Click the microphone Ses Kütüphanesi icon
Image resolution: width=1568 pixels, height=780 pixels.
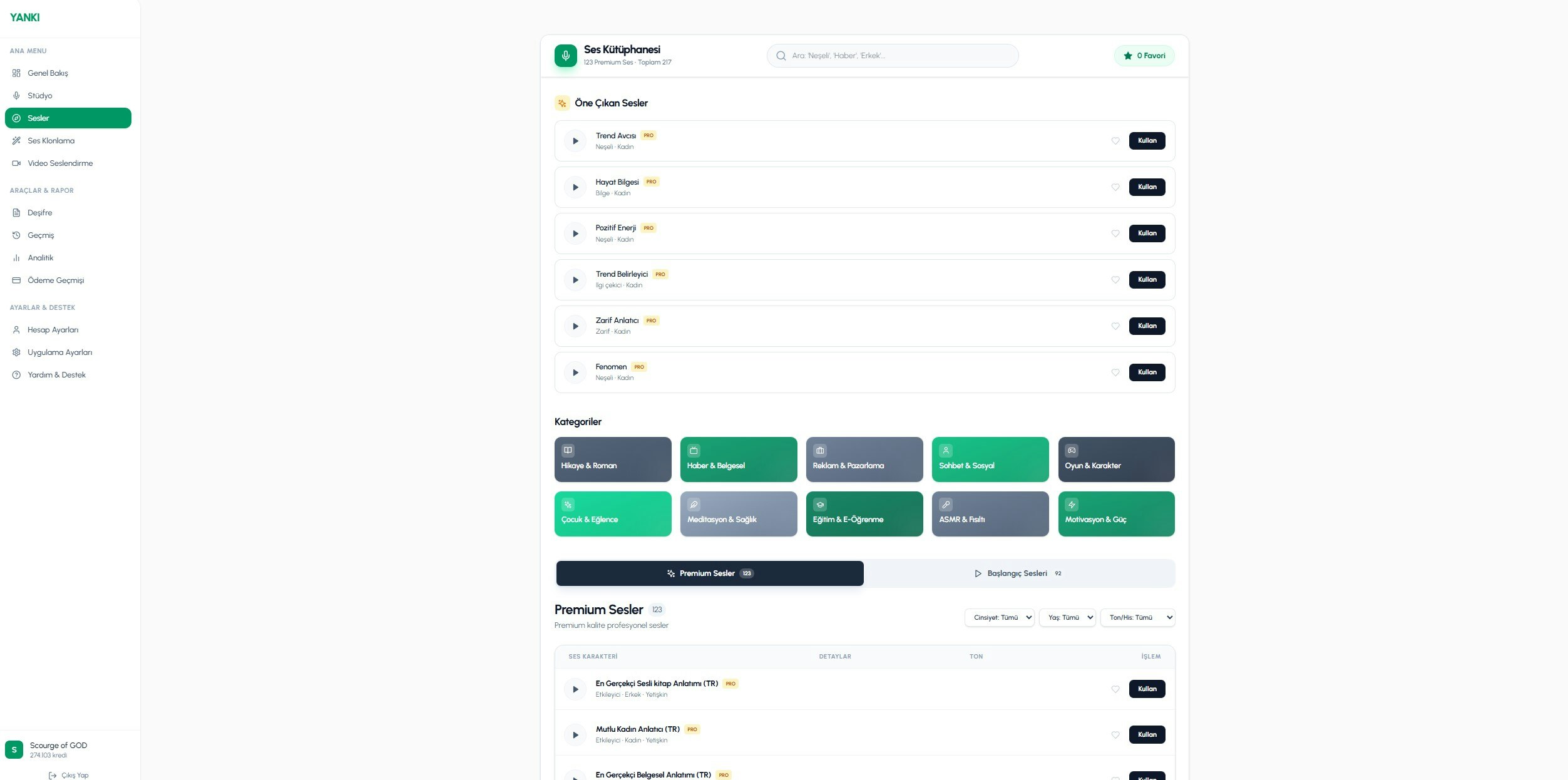pyautogui.click(x=565, y=56)
